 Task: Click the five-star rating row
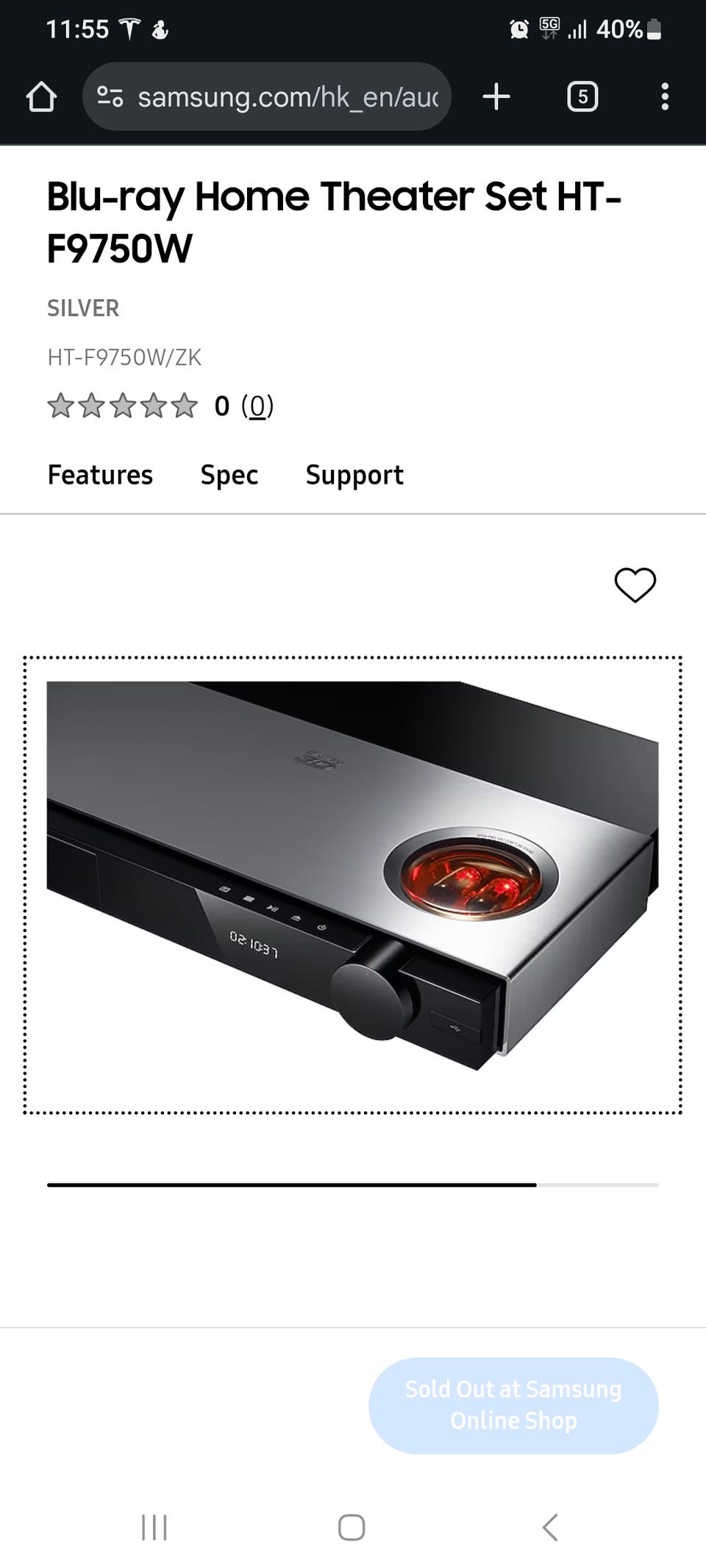[x=122, y=406]
